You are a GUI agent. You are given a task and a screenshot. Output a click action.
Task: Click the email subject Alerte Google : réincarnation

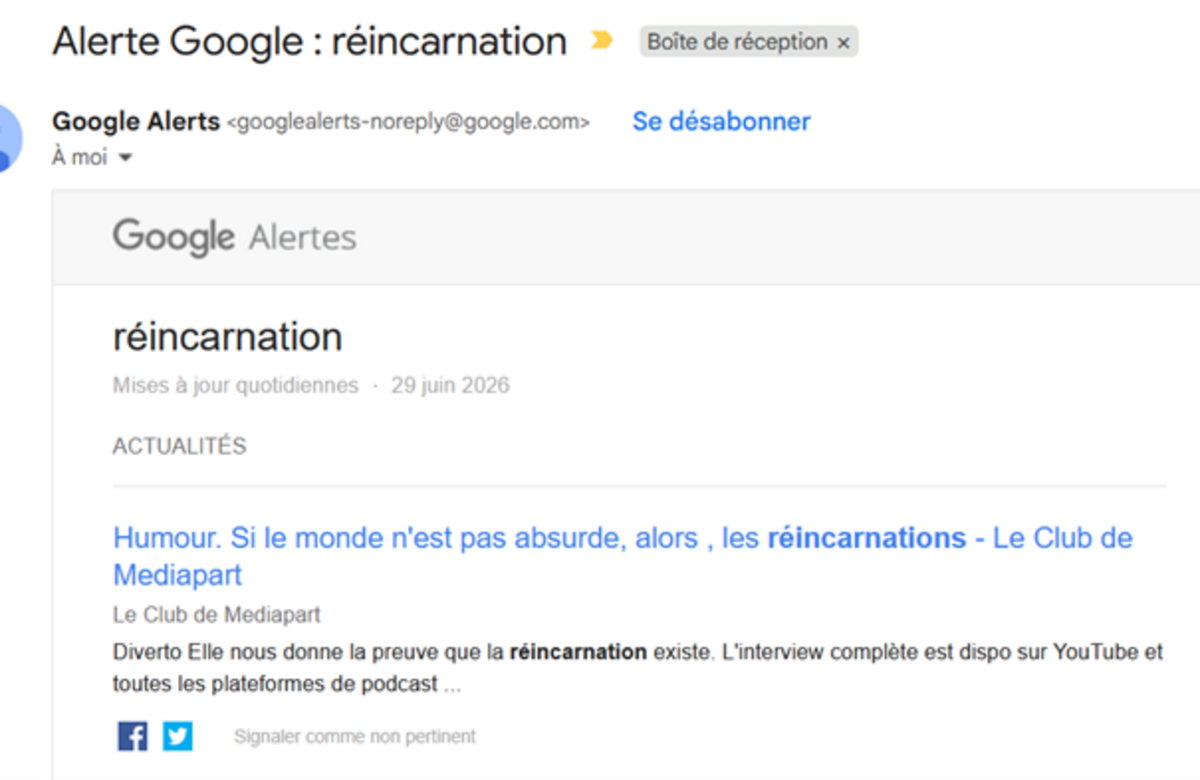[x=309, y=41]
